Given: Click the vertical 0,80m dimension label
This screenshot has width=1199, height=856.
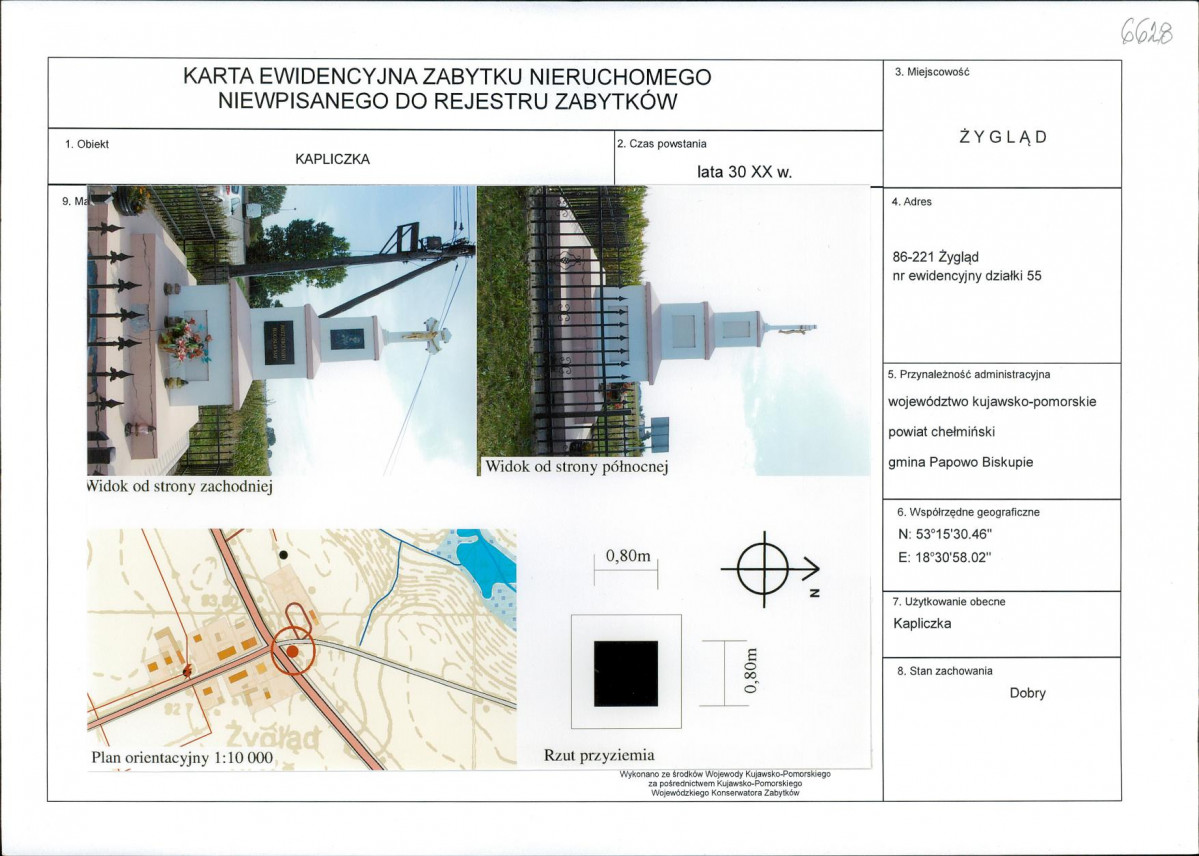Looking at the screenshot, I should click(750, 671).
